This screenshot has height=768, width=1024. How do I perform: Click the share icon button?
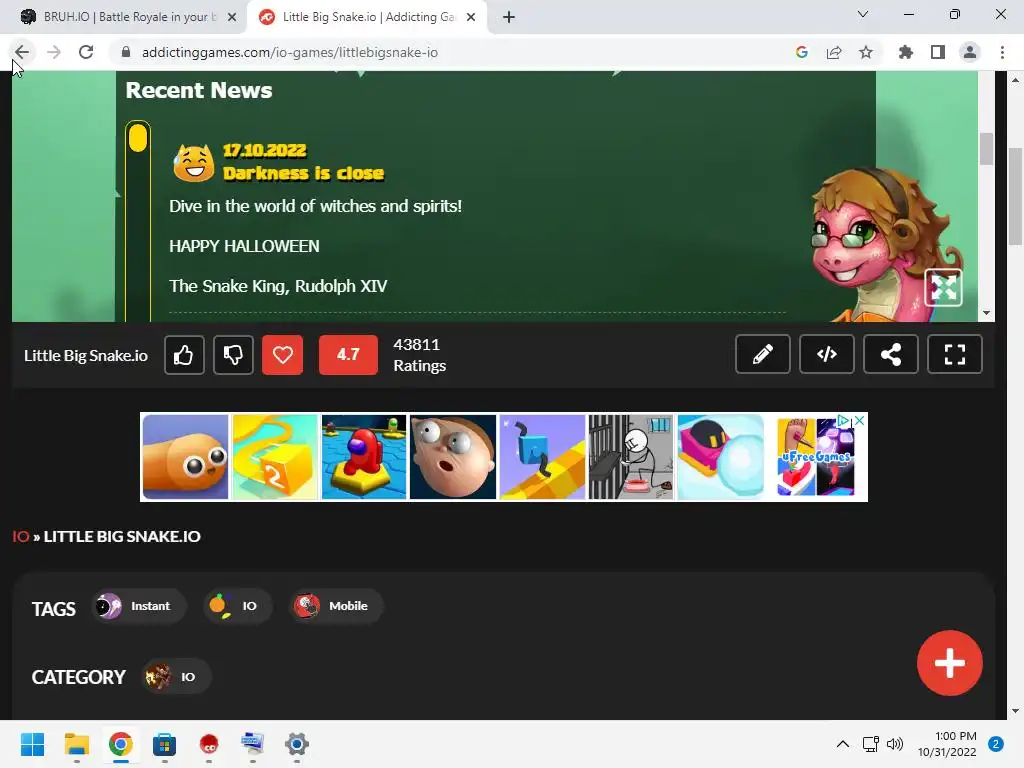coord(891,354)
